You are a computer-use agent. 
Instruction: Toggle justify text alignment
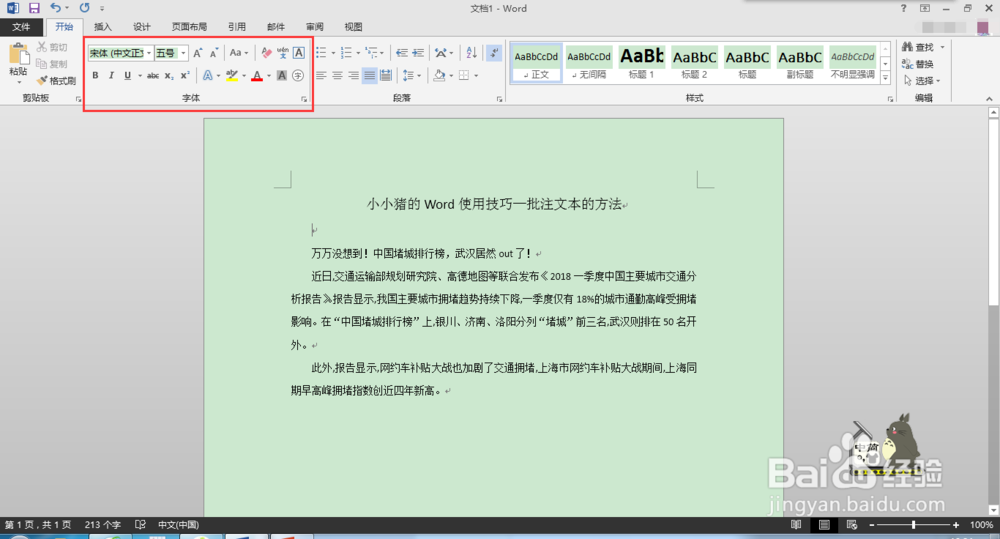tap(369, 75)
